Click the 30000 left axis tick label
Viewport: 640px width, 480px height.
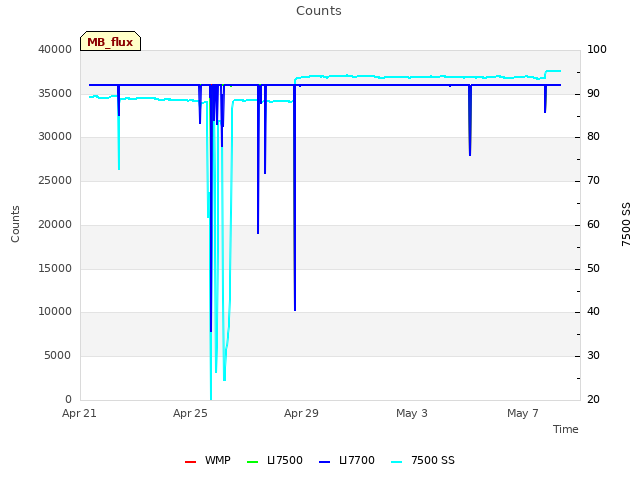click(55, 137)
